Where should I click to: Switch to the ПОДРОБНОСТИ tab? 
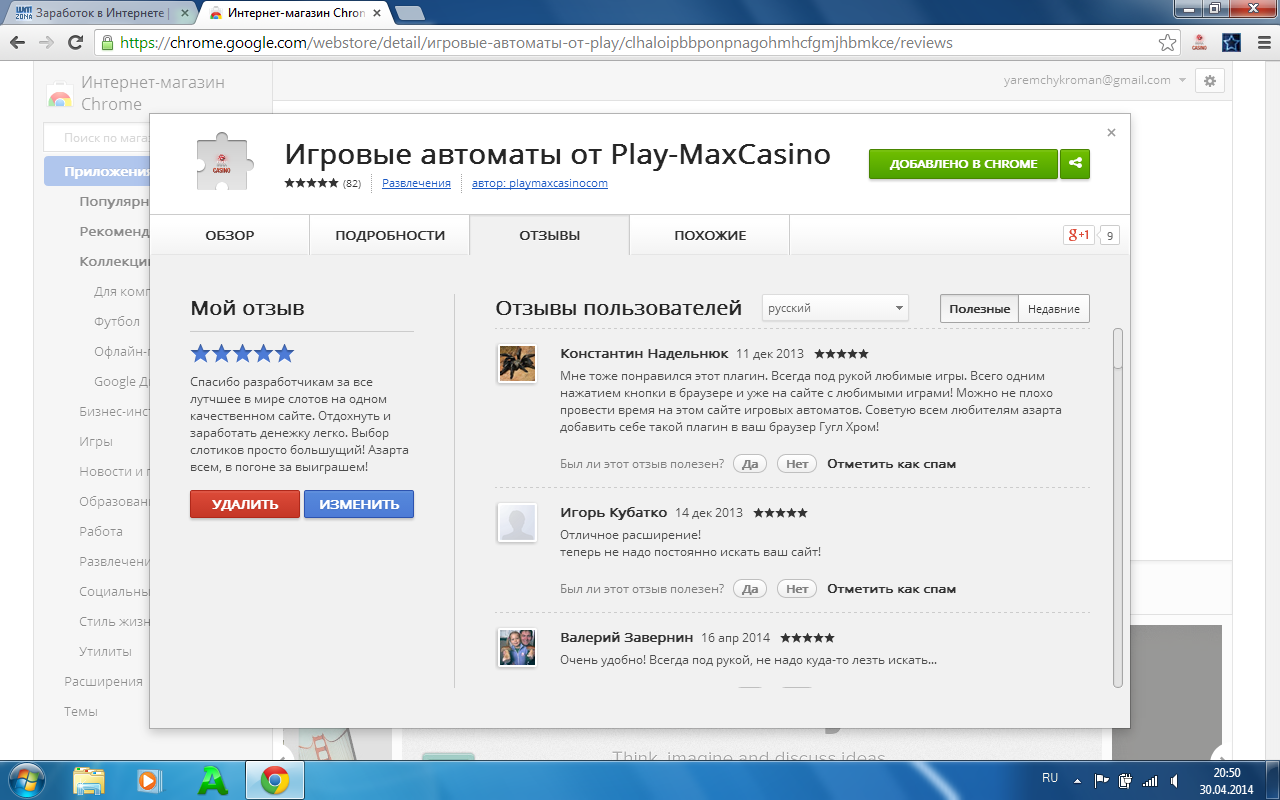tap(390, 235)
